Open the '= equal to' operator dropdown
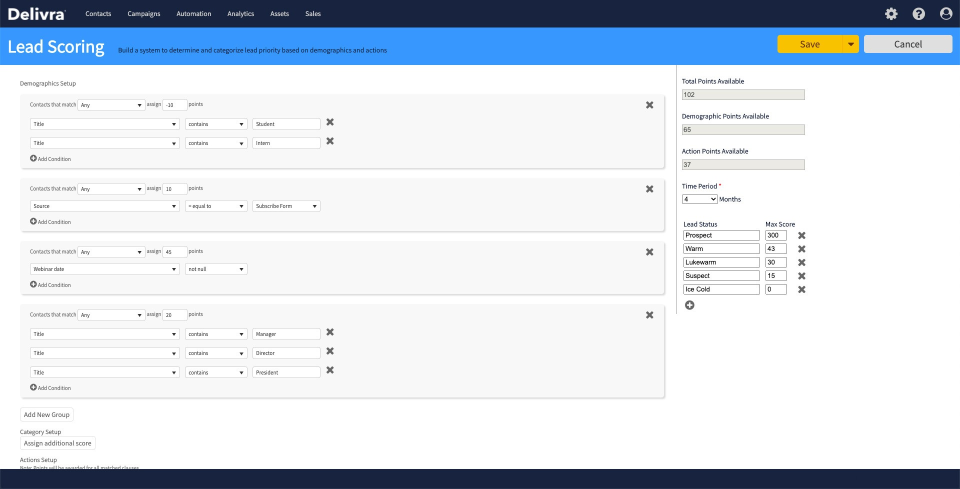Screen dimensions: 960x489 point(217,206)
